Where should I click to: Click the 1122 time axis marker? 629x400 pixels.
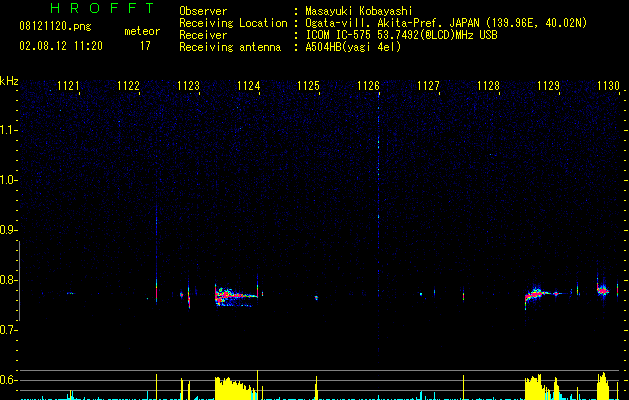point(128,86)
